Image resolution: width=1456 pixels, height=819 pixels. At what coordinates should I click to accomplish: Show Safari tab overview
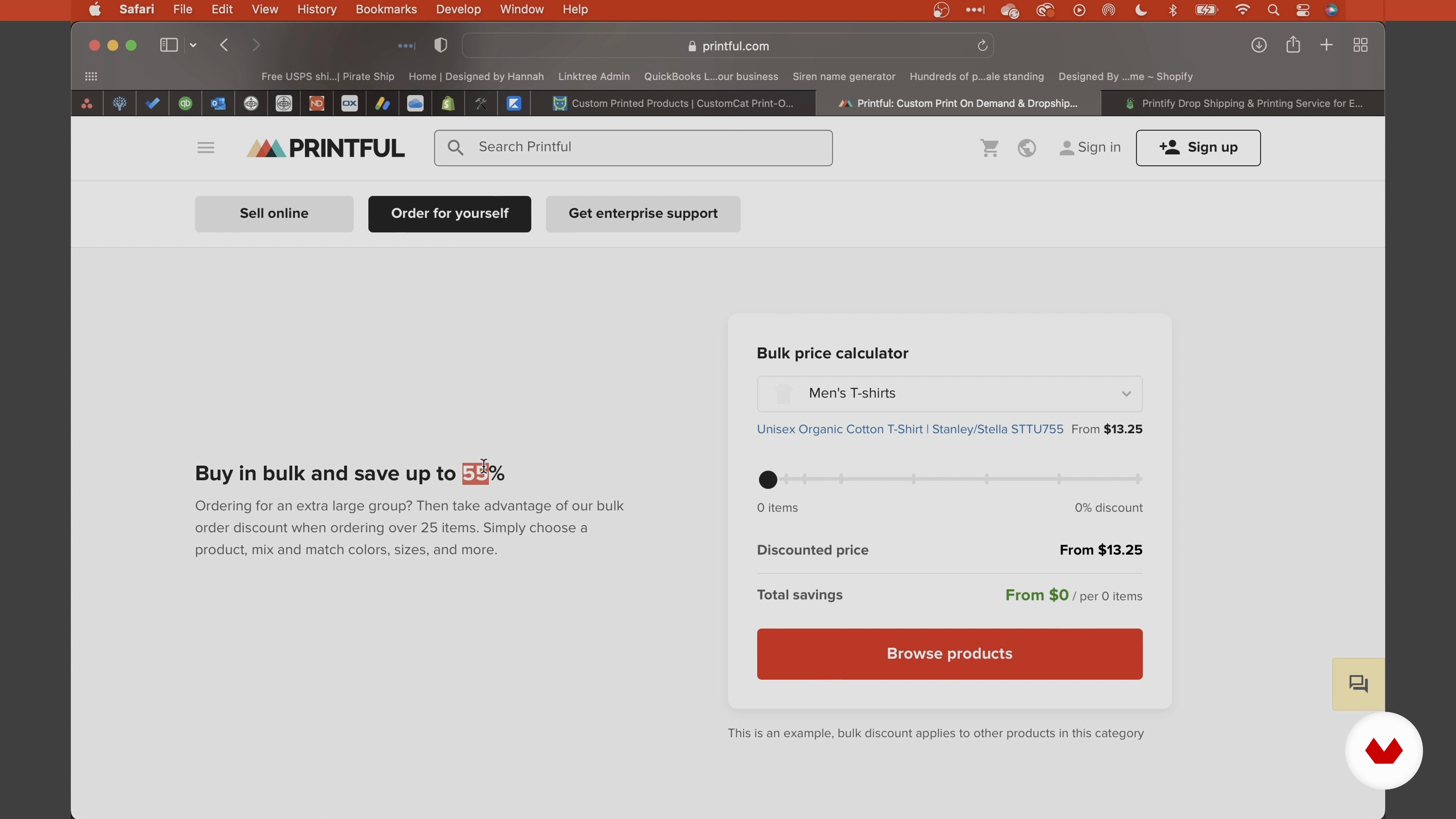pos(1360,45)
